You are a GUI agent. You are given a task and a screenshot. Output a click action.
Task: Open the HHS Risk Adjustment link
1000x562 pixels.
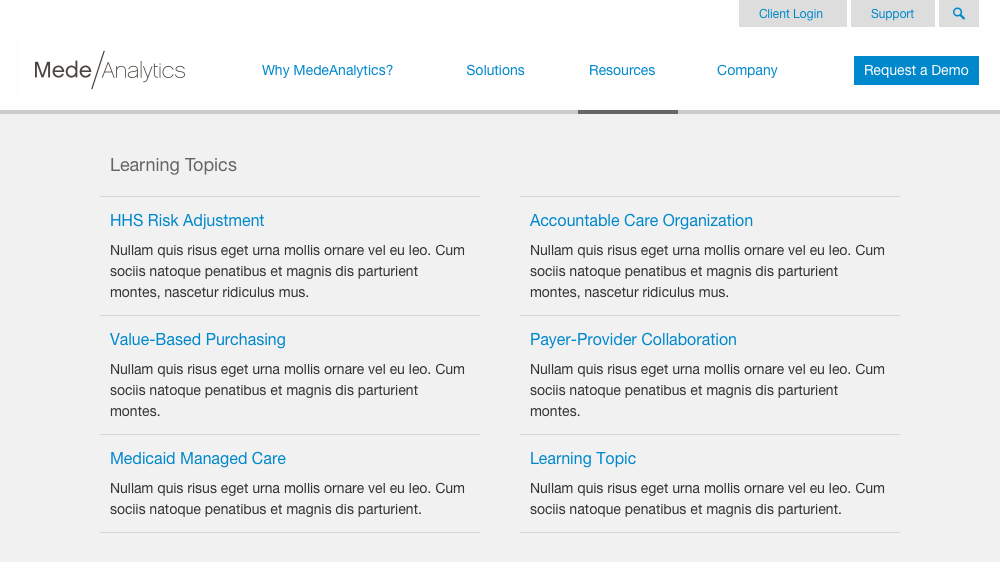pyautogui.click(x=187, y=221)
